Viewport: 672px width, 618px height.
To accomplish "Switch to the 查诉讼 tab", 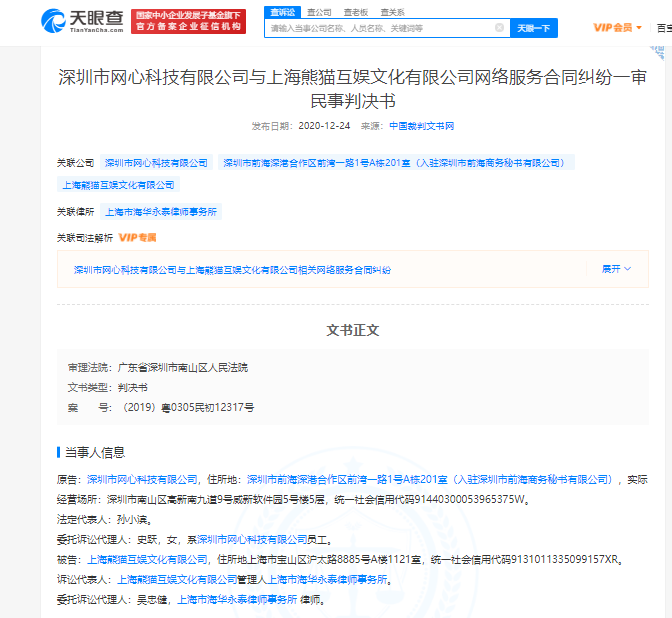I will coord(282,12).
